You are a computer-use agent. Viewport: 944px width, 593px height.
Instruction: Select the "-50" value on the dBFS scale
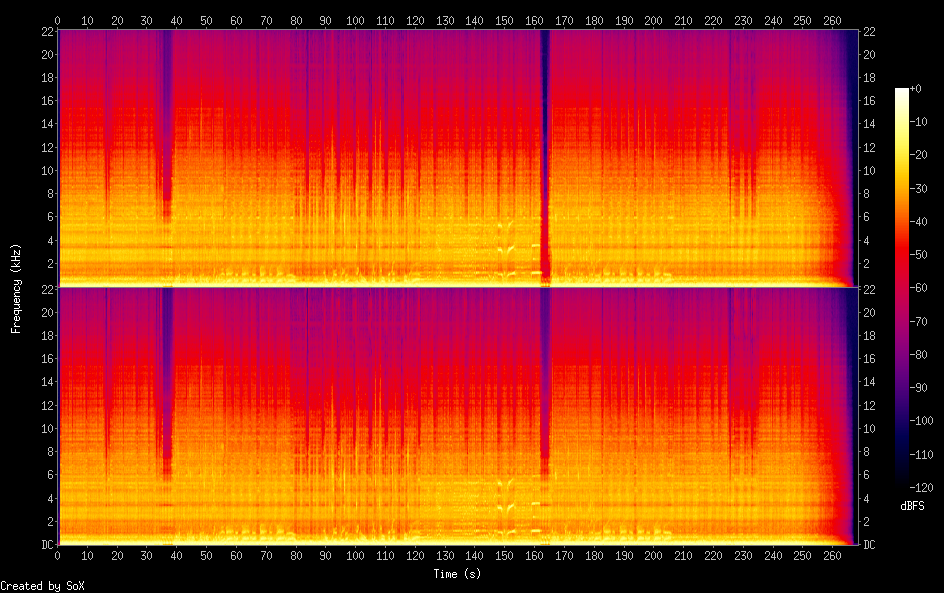(x=919, y=255)
